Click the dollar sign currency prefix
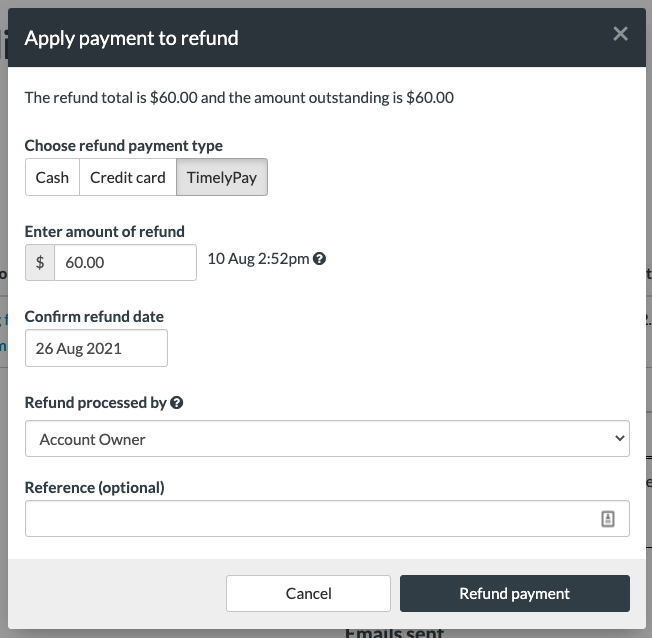The height and width of the screenshot is (638, 652). pyautogui.click(x=40, y=262)
